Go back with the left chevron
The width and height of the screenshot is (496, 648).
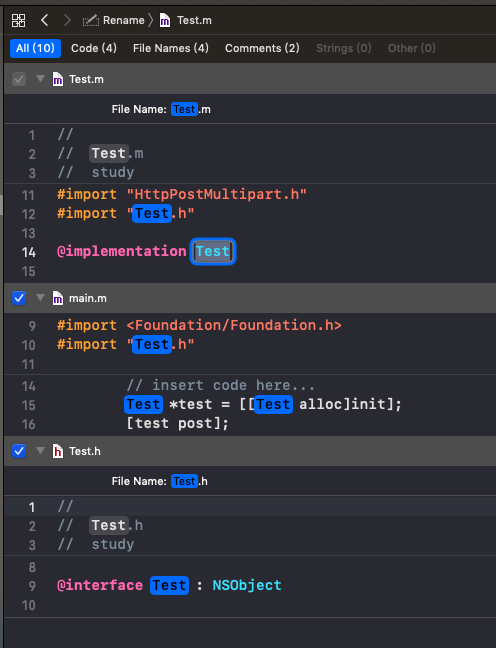[45, 20]
